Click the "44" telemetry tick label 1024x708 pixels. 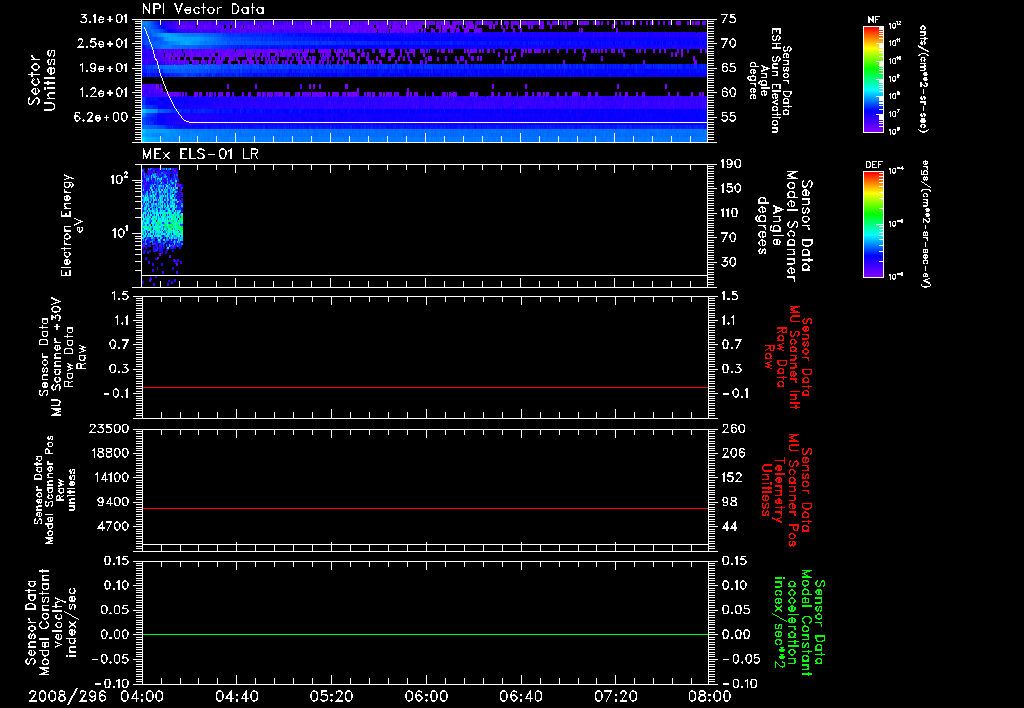tap(729, 526)
